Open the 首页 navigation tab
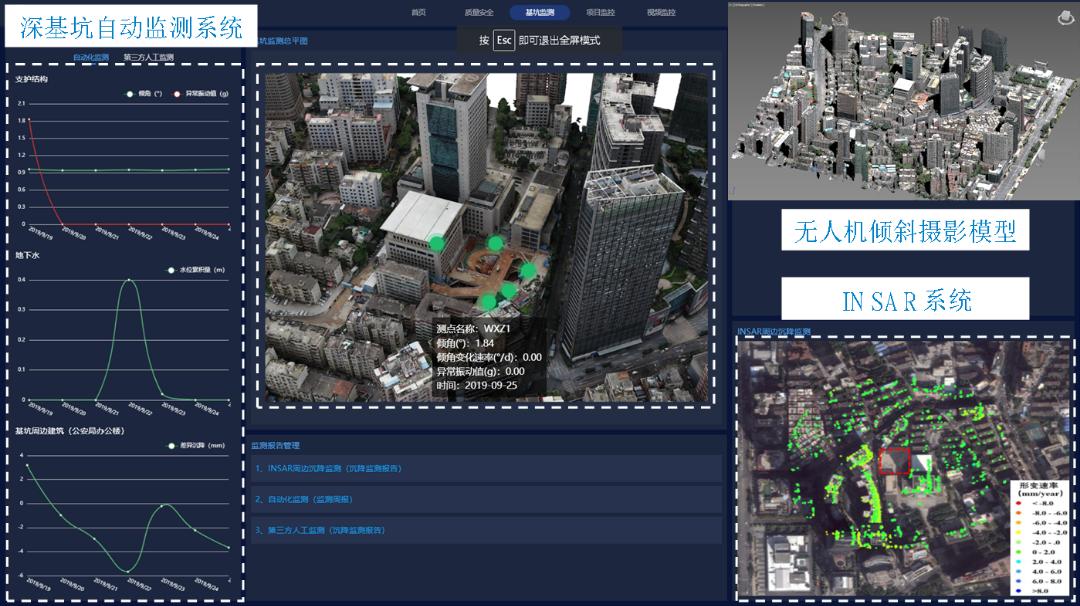Viewport: 1080px width, 606px height. (x=418, y=13)
